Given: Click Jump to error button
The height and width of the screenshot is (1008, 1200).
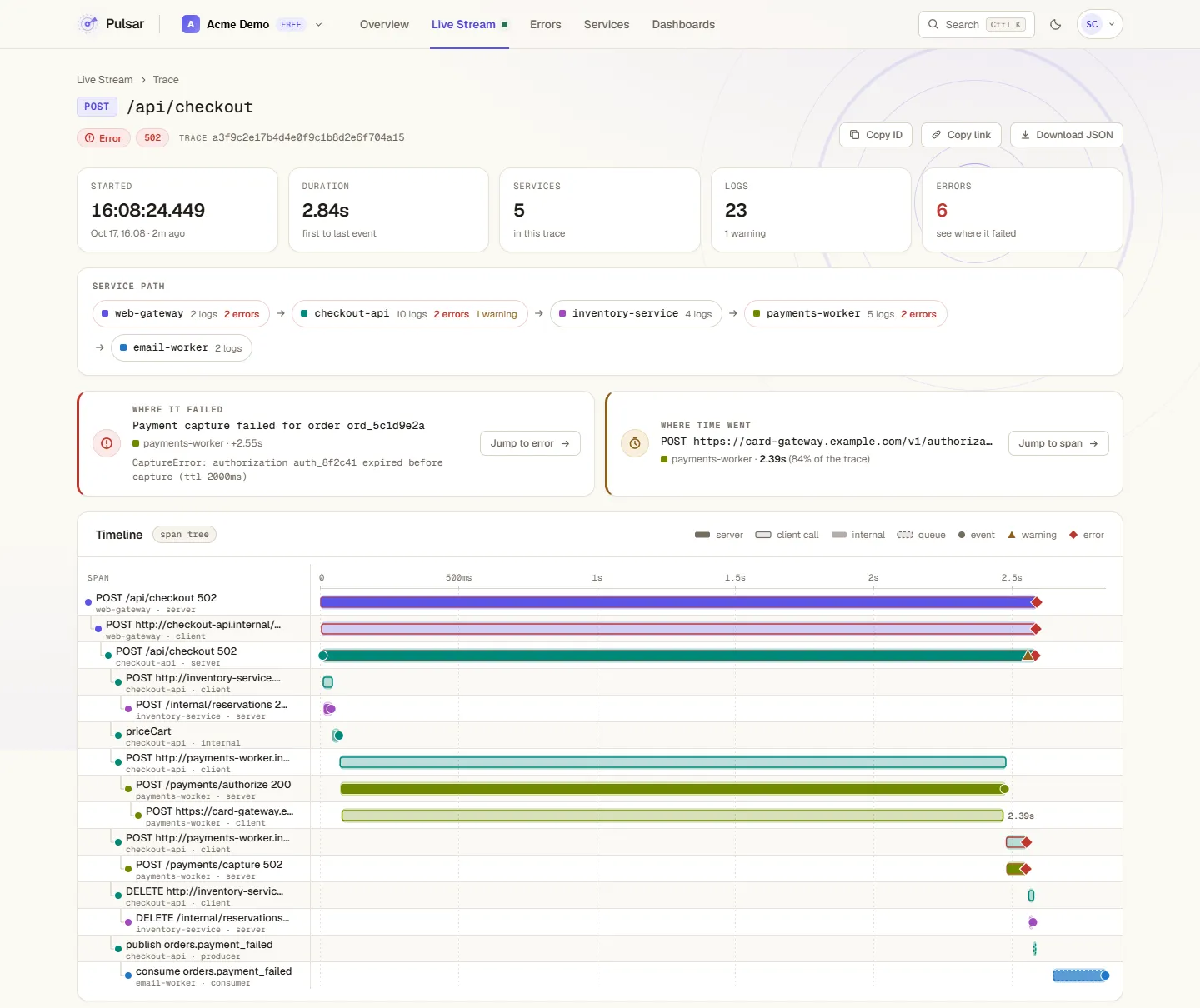Looking at the screenshot, I should click(x=530, y=443).
